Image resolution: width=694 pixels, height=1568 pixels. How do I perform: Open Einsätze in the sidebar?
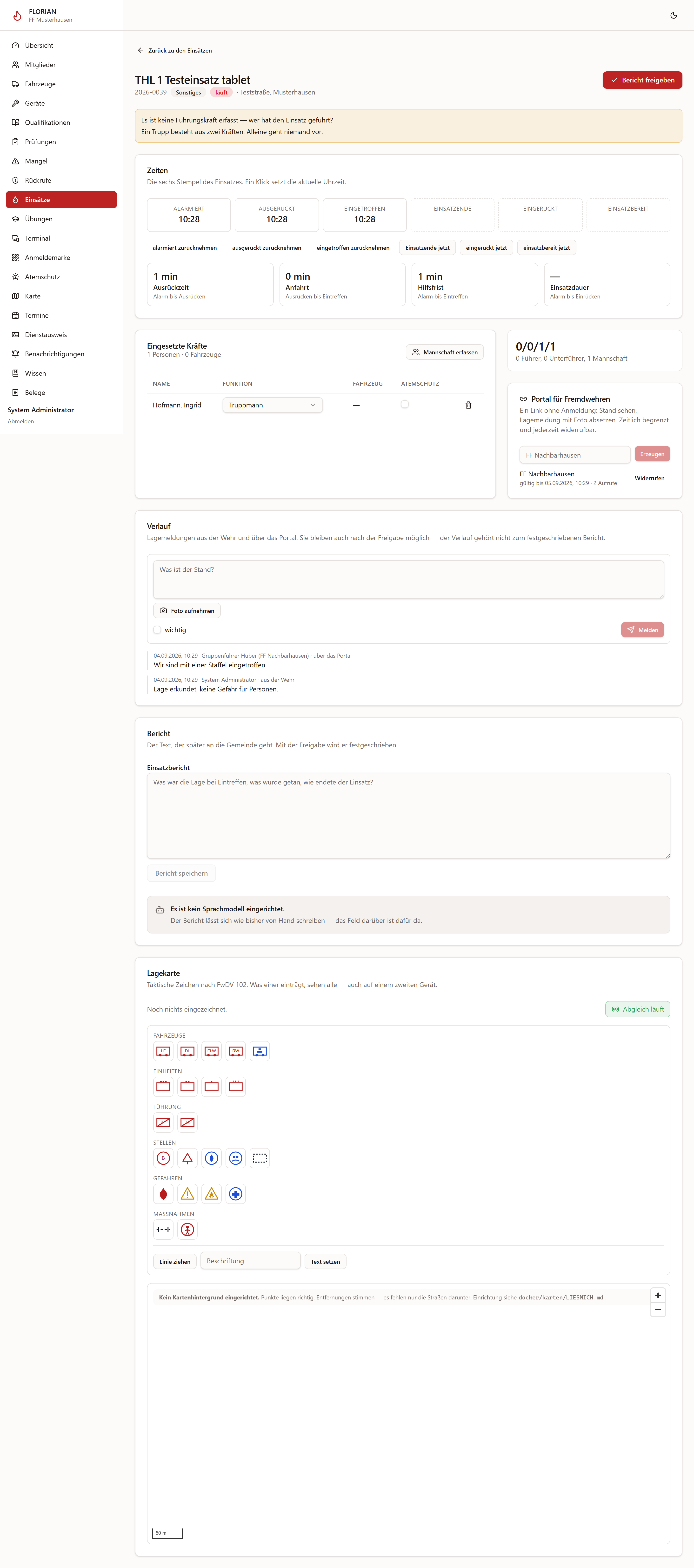click(x=61, y=200)
